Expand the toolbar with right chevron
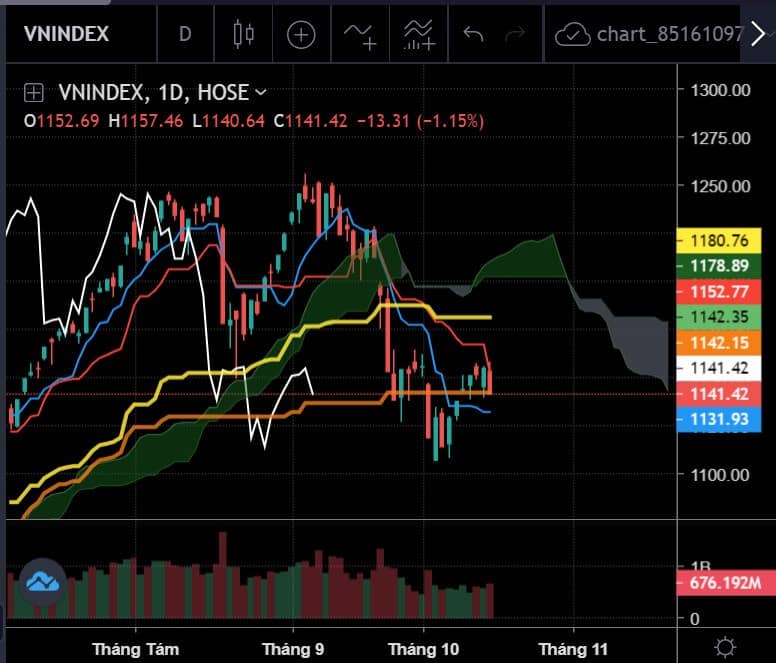 tap(758, 34)
